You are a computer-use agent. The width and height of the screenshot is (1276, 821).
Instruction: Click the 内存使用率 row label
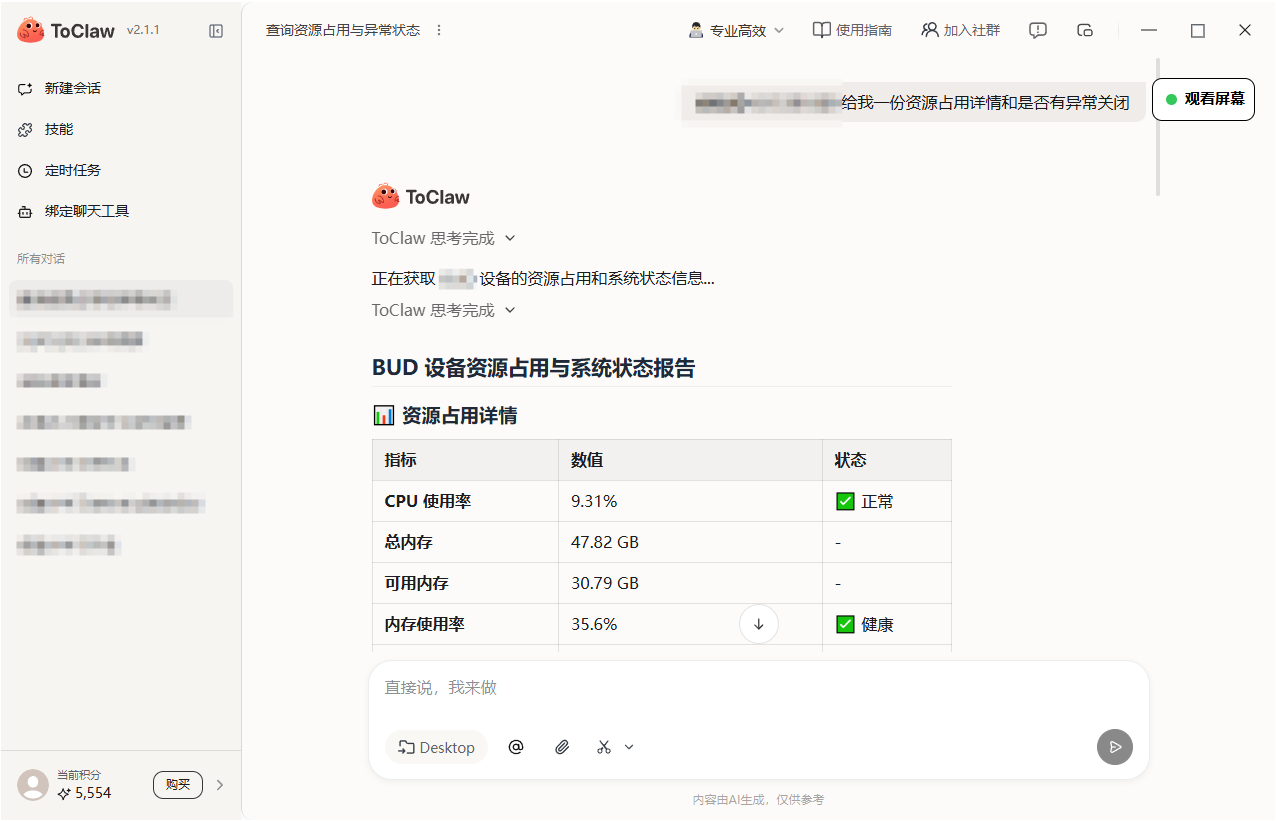point(425,624)
